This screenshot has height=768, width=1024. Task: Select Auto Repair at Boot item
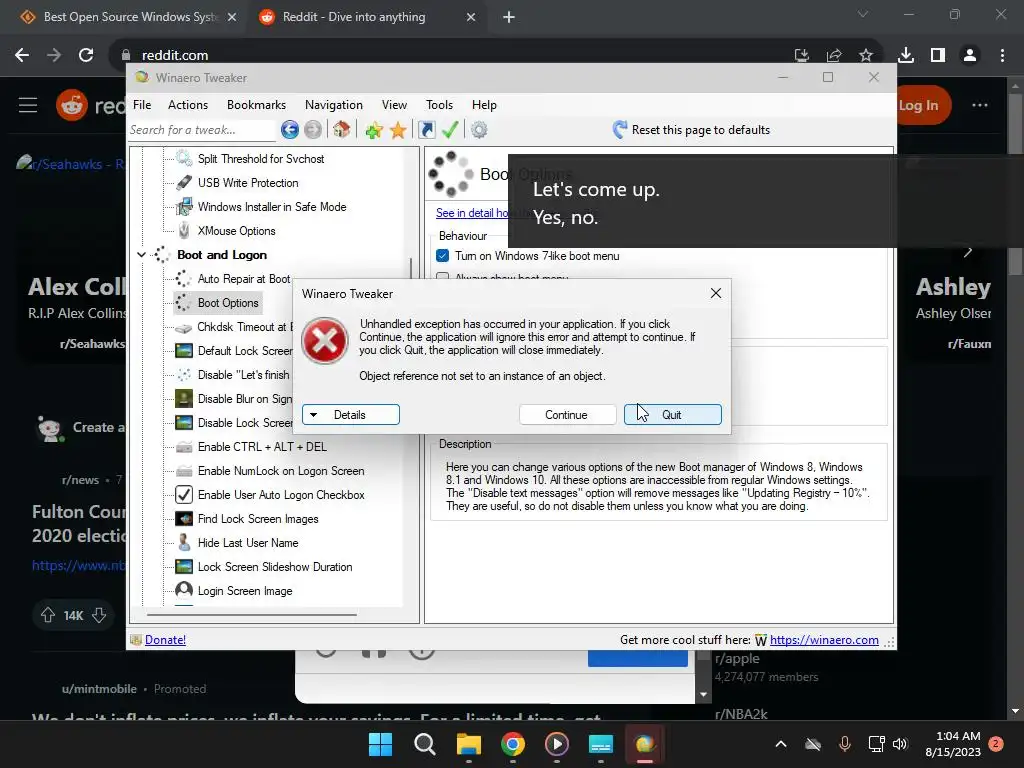244,279
